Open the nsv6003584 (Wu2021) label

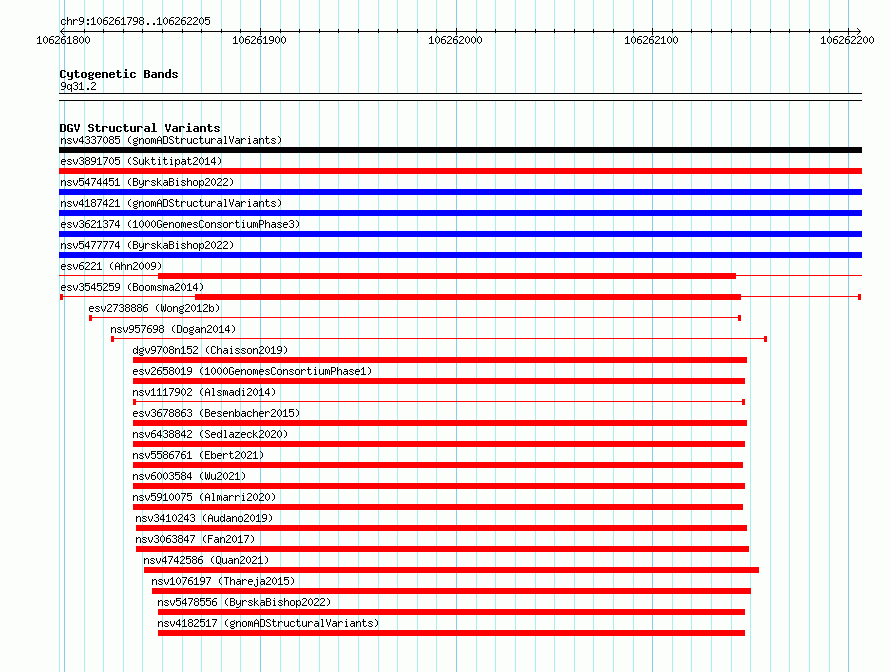(x=189, y=476)
